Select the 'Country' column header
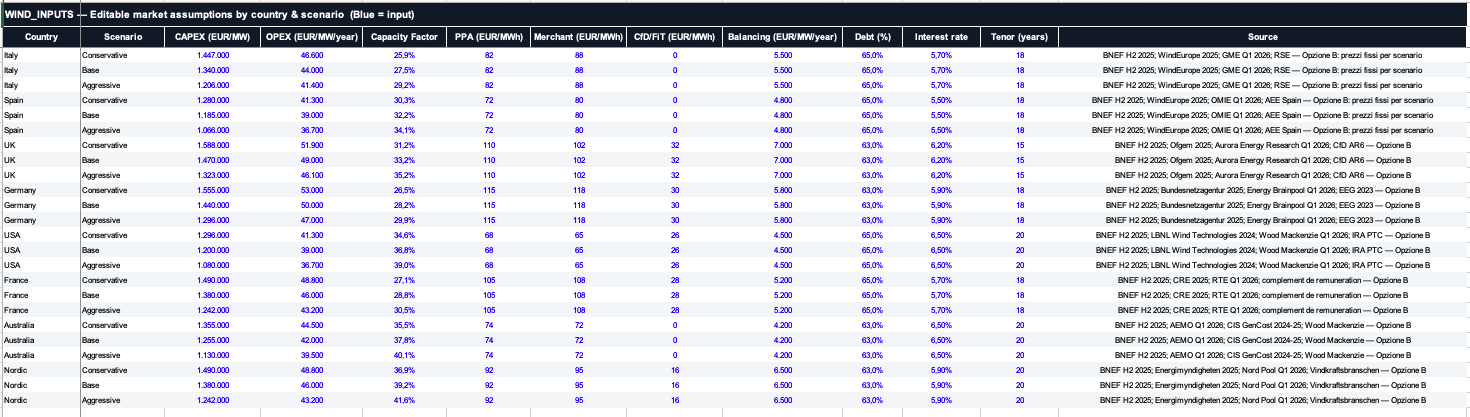 [x=41, y=37]
